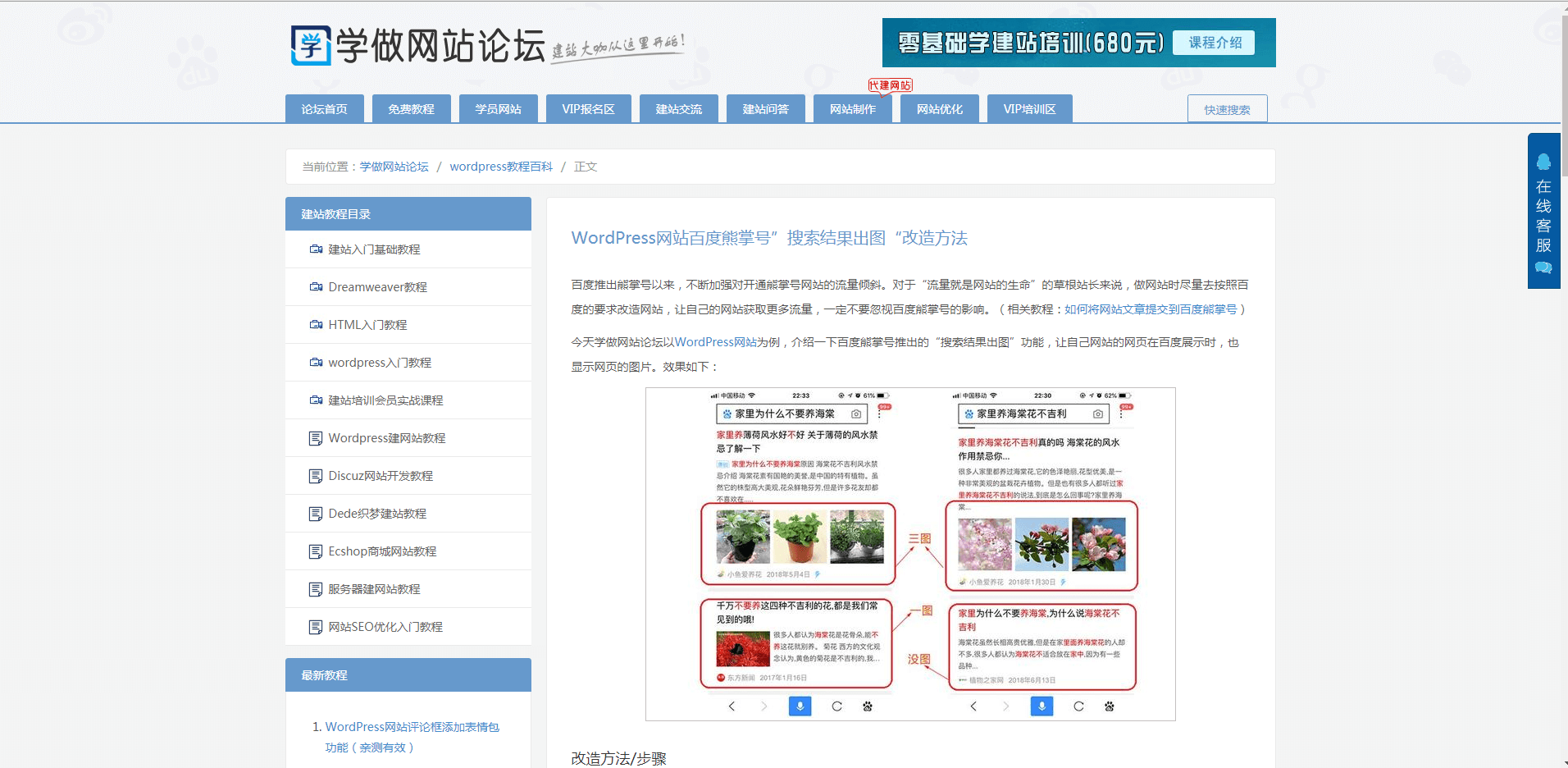Go to the VIP报名区 tab
This screenshot has width=1568, height=768.
[588, 109]
